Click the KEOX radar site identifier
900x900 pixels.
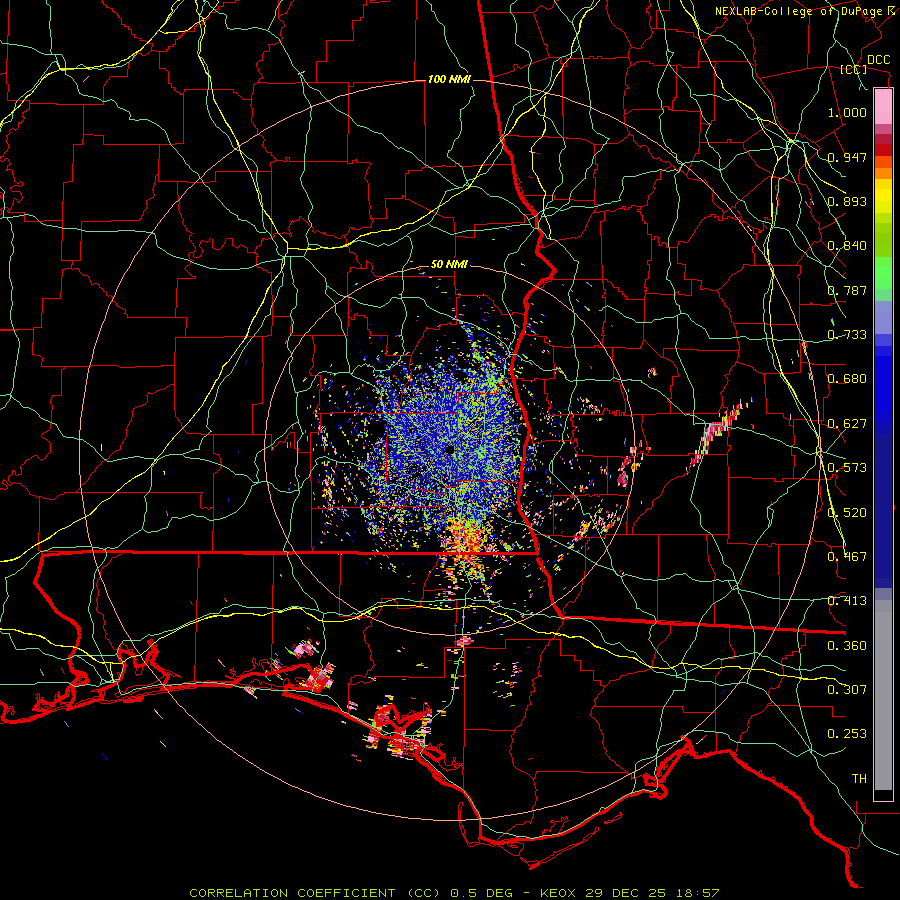click(x=560, y=893)
